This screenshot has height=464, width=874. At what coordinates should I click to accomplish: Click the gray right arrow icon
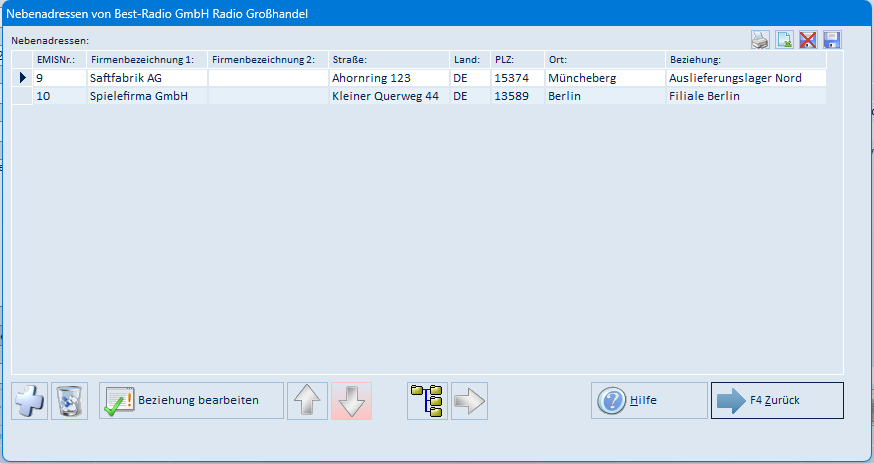coord(469,400)
